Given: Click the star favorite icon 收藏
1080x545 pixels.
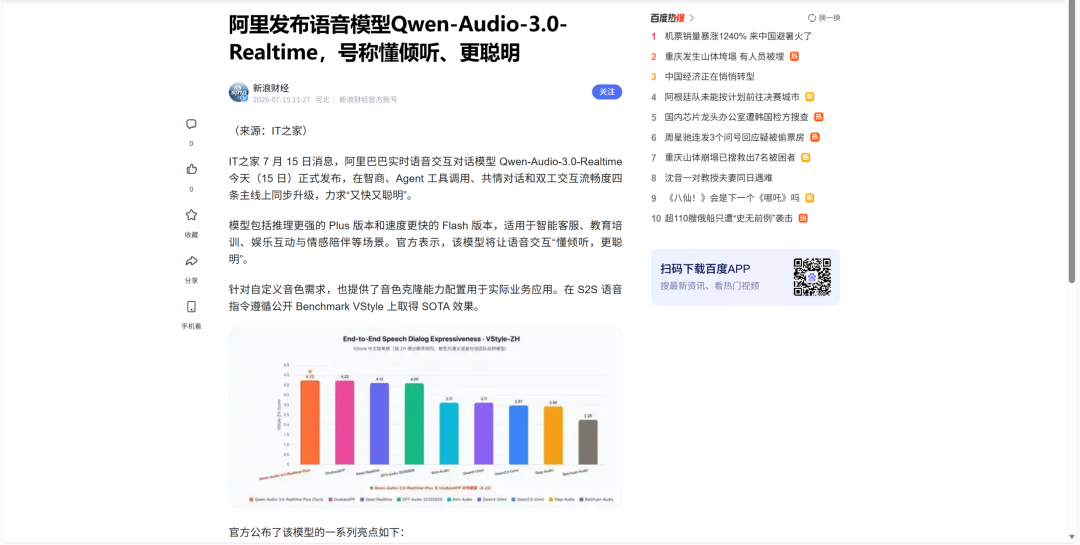Looking at the screenshot, I should coord(191,215).
